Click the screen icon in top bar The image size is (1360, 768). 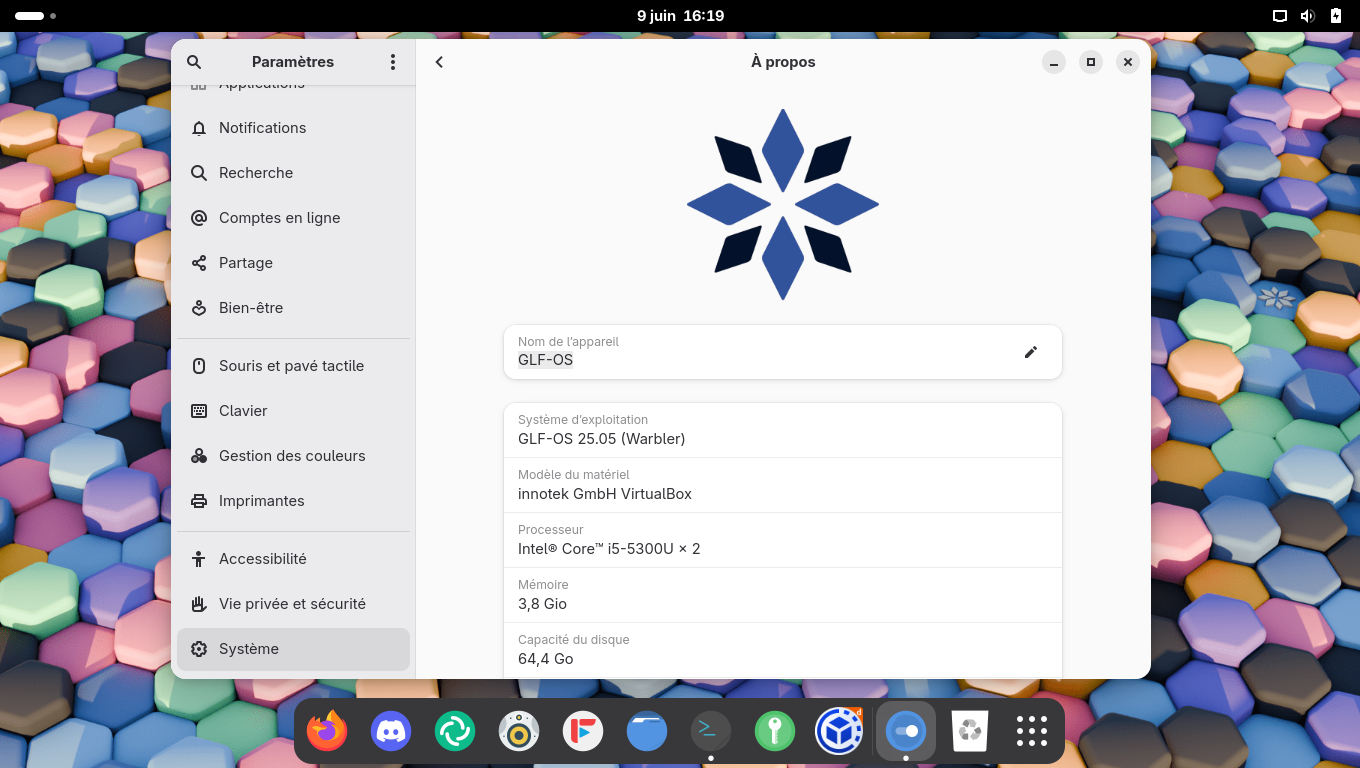coord(1279,16)
